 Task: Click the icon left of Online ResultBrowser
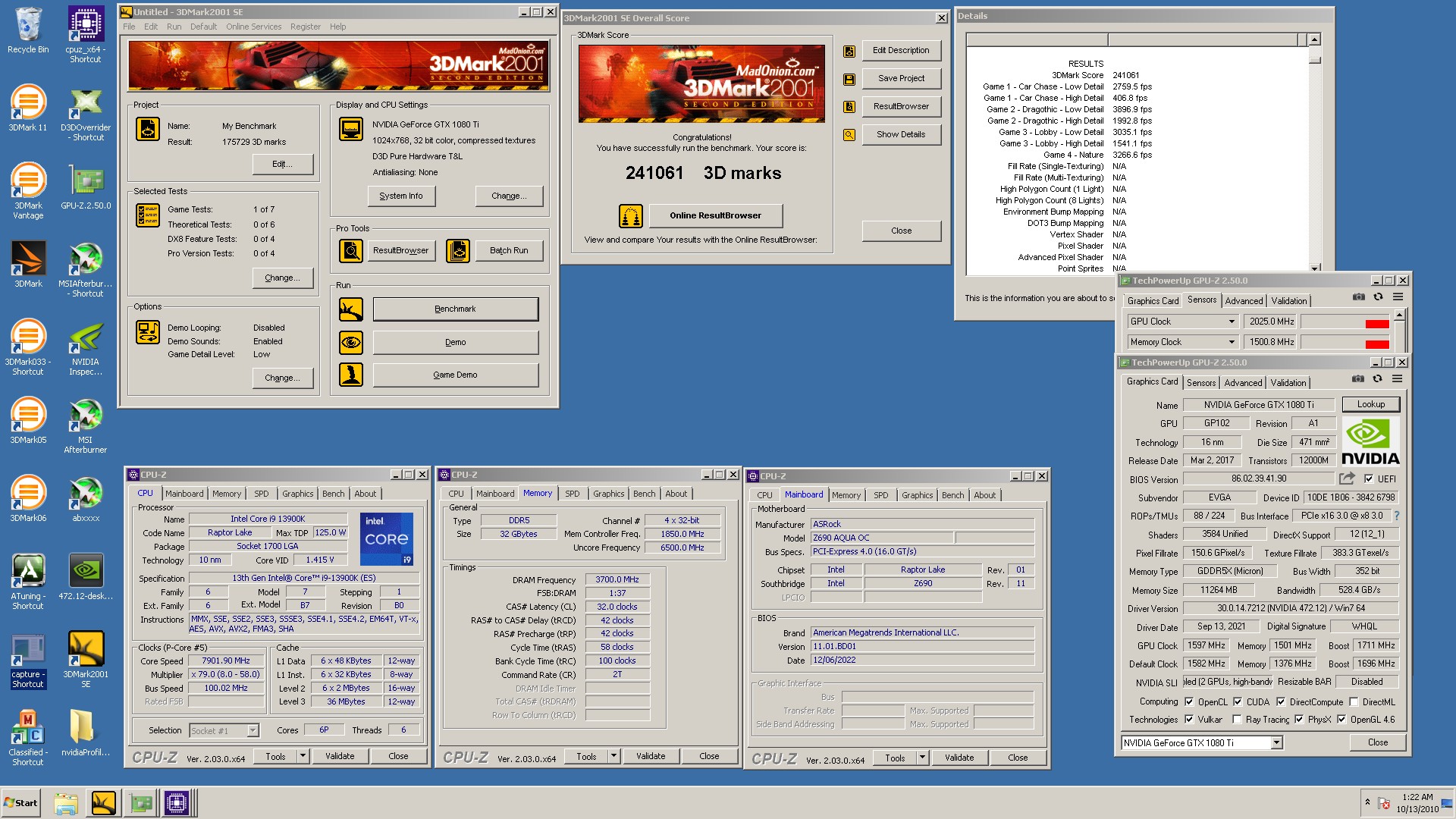point(631,216)
